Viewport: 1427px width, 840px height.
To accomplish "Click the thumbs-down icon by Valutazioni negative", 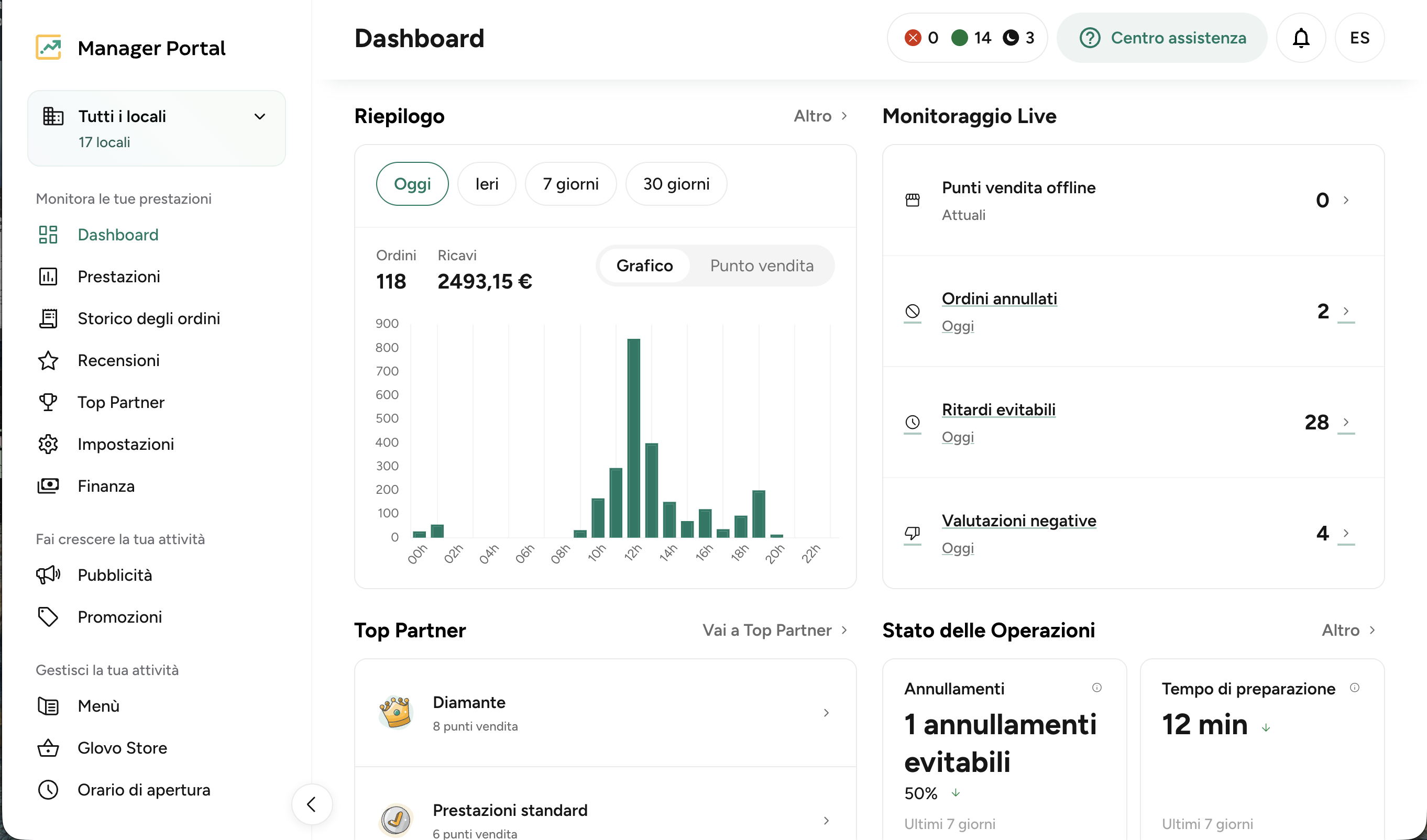I will tap(912, 533).
